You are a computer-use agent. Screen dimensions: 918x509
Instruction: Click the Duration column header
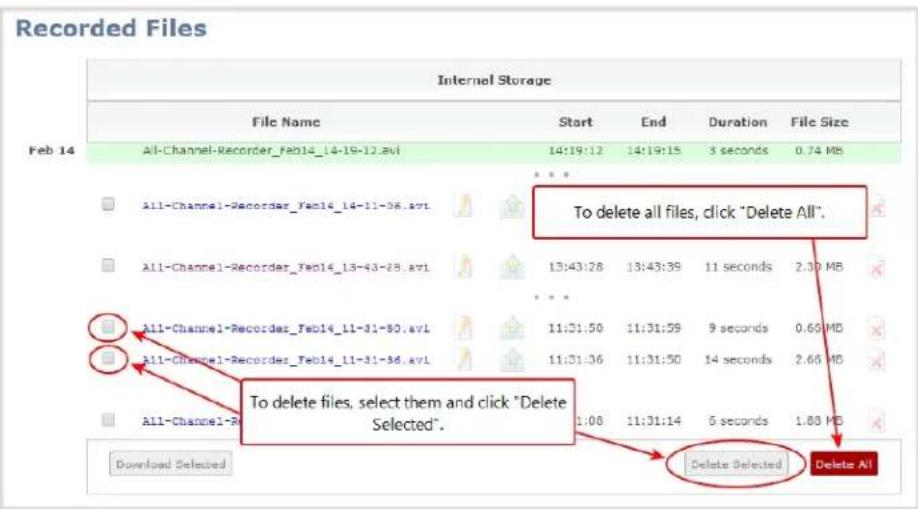click(x=738, y=122)
